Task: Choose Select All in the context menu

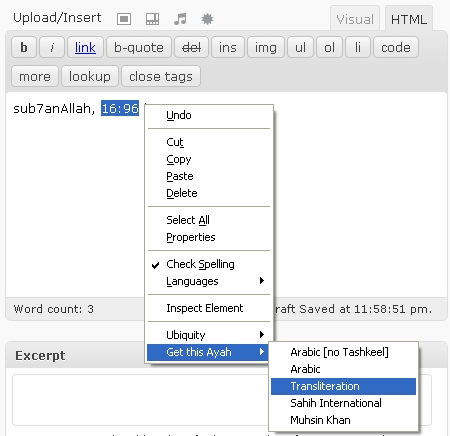Action: point(209,220)
